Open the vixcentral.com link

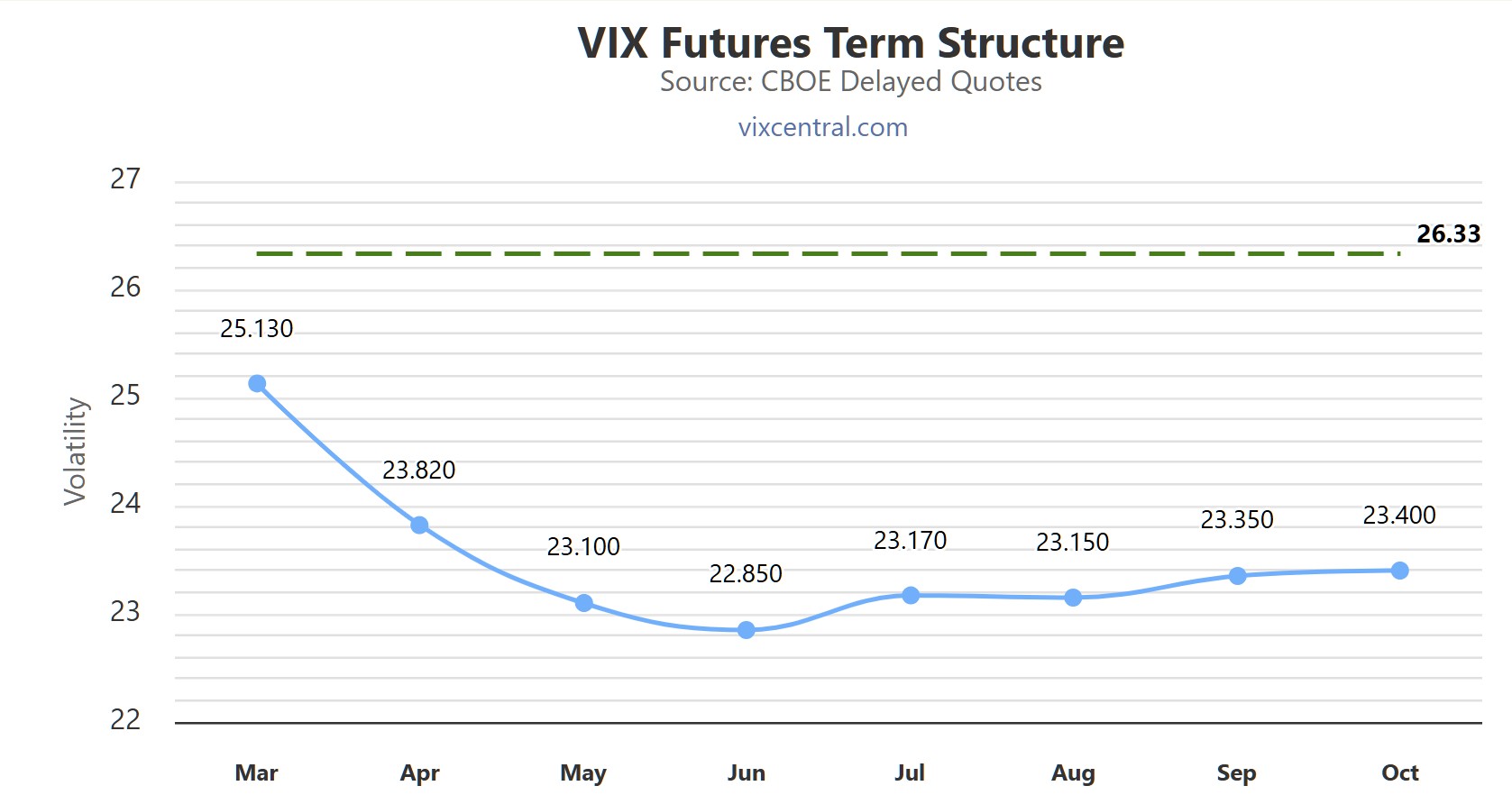pyautogui.click(x=822, y=127)
